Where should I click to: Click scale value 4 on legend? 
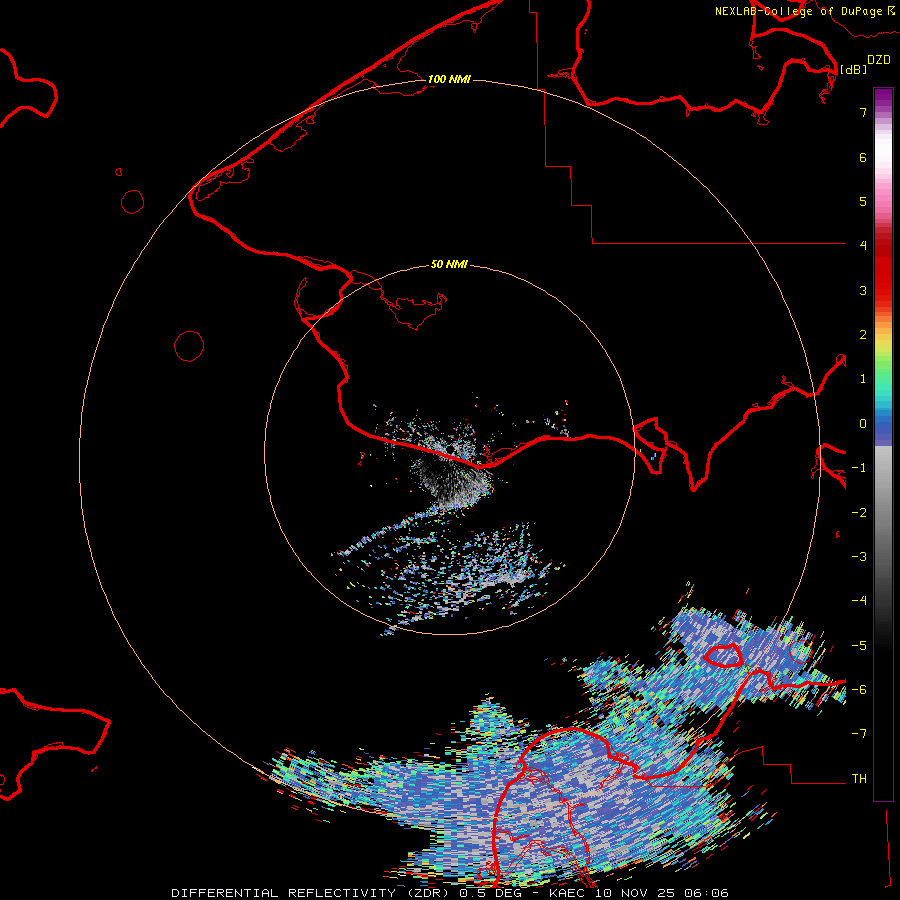coord(863,246)
